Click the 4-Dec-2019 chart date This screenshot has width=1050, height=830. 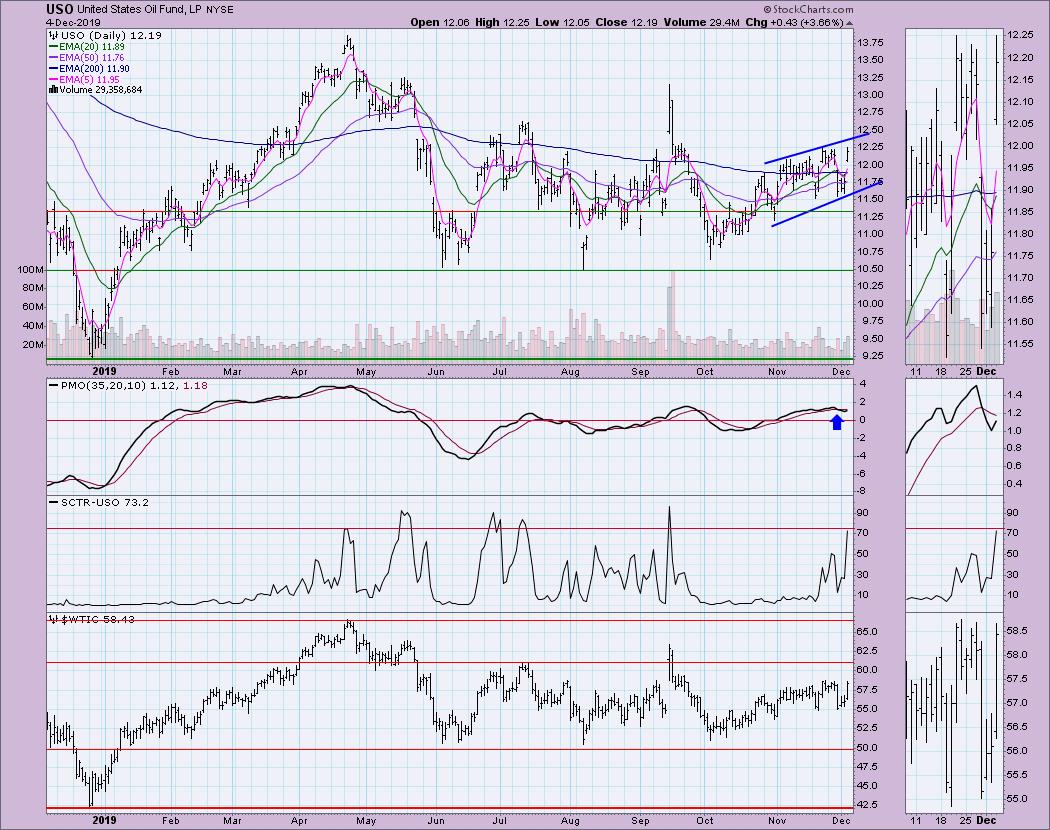coord(73,22)
